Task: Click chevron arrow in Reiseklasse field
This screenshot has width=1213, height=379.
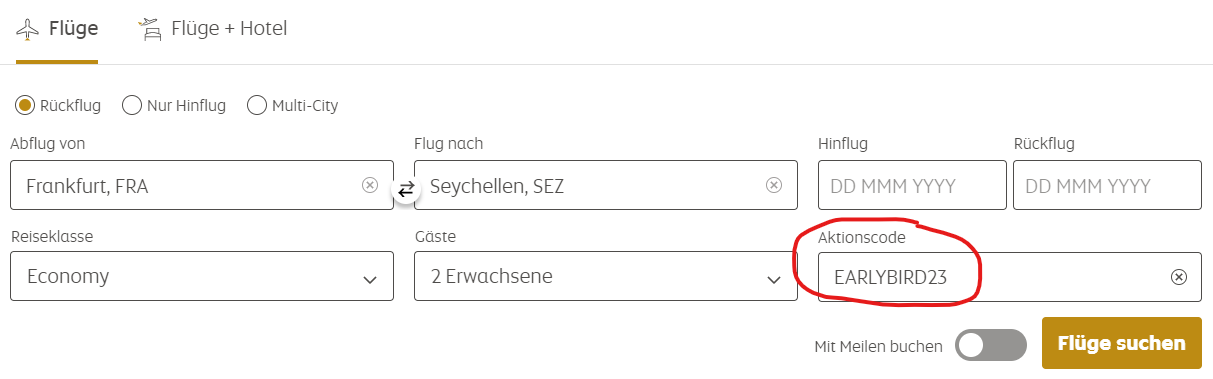Action: [370, 279]
